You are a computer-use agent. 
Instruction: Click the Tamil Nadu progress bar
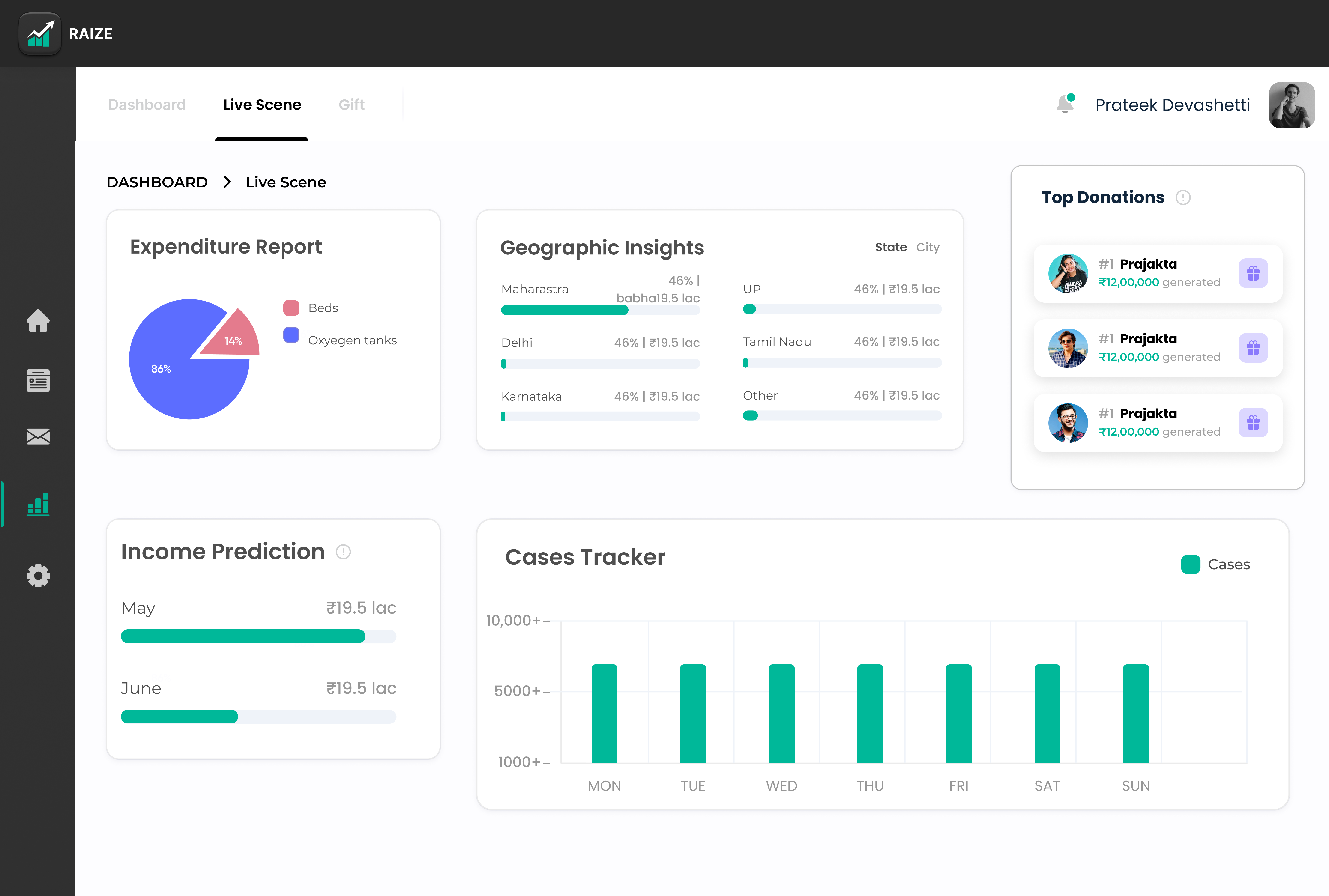(x=842, y=363)
